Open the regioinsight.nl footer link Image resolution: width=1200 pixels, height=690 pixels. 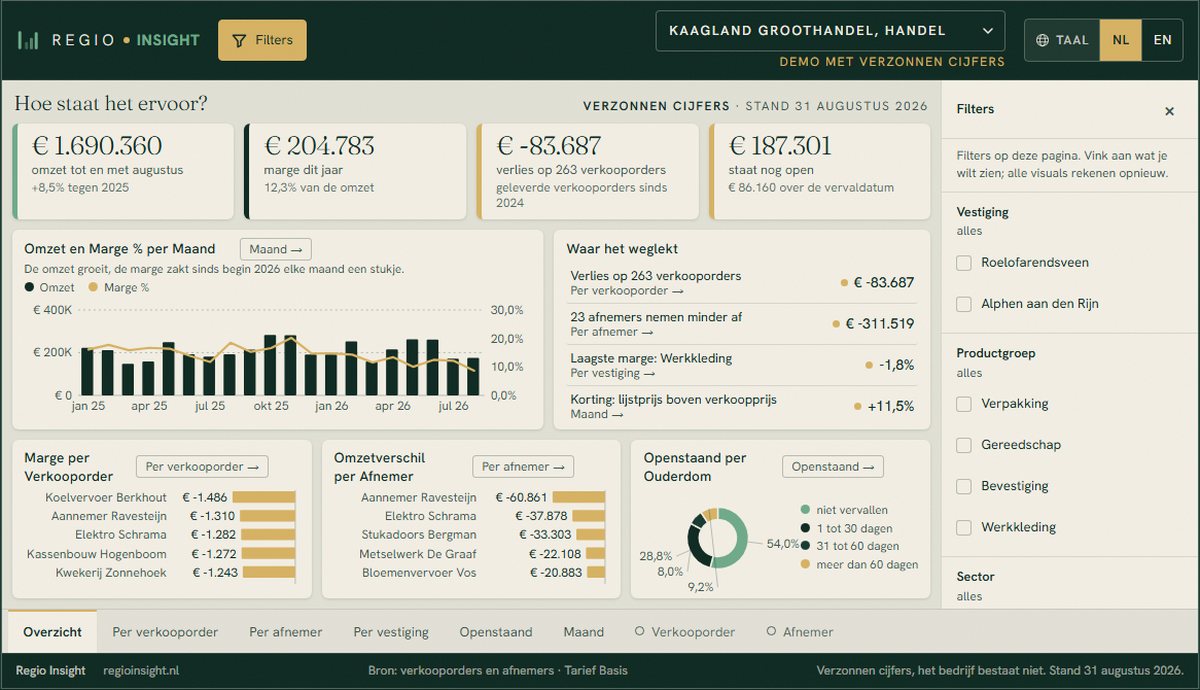point(141,670)
